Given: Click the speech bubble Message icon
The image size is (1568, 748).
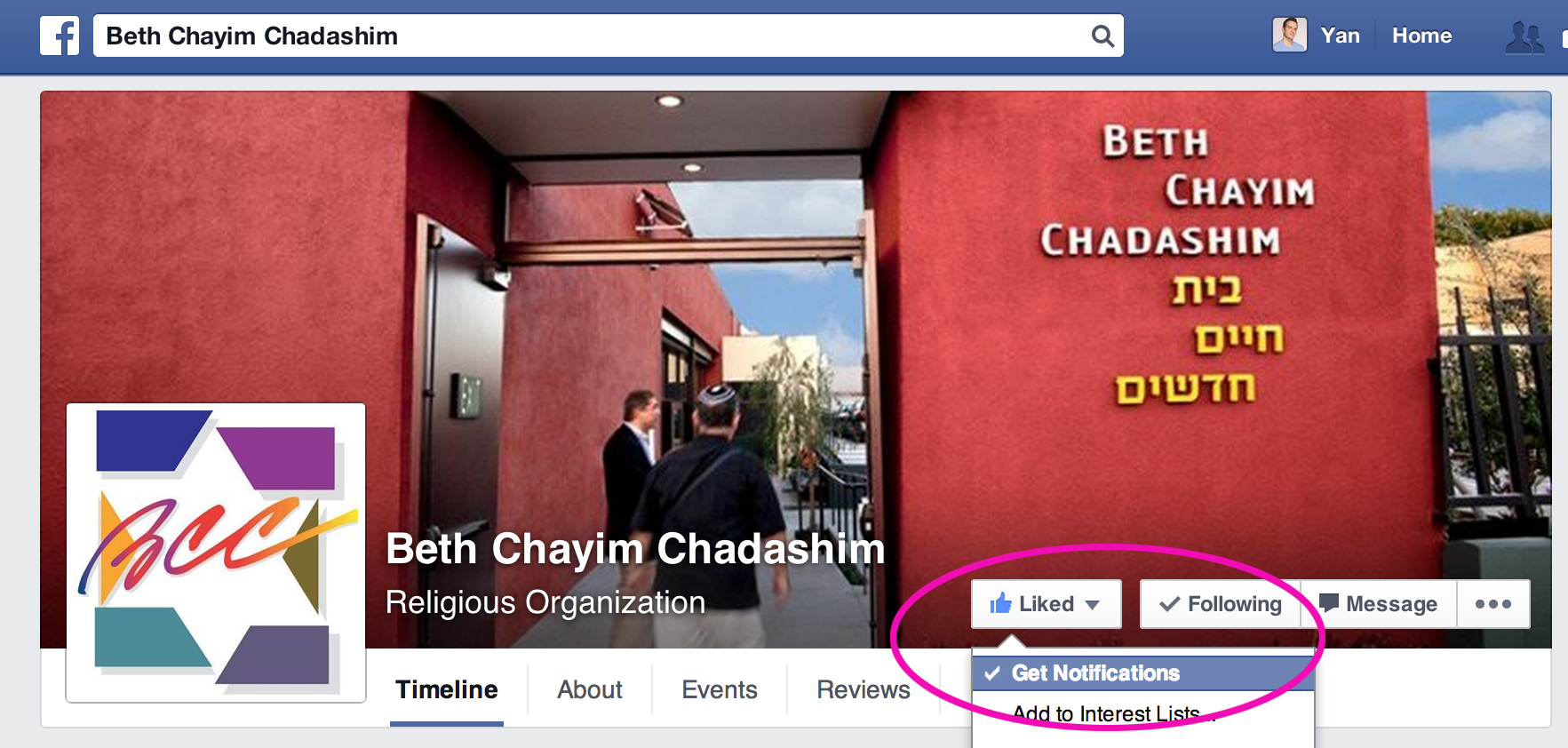Looking at the screenshot, I should click(x=1329, y=603).
